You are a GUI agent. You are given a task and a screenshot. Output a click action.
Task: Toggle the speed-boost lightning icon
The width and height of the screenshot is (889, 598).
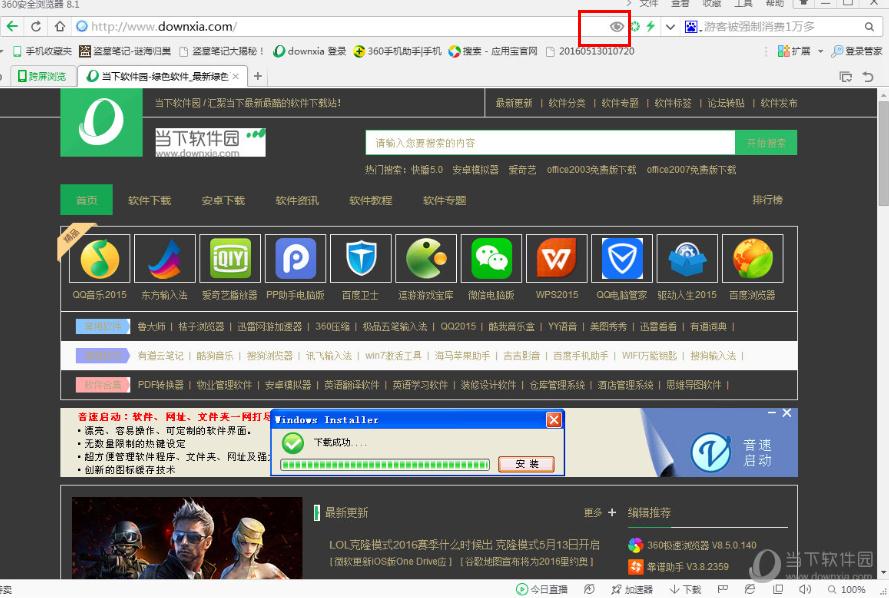(x=649, y=27)
